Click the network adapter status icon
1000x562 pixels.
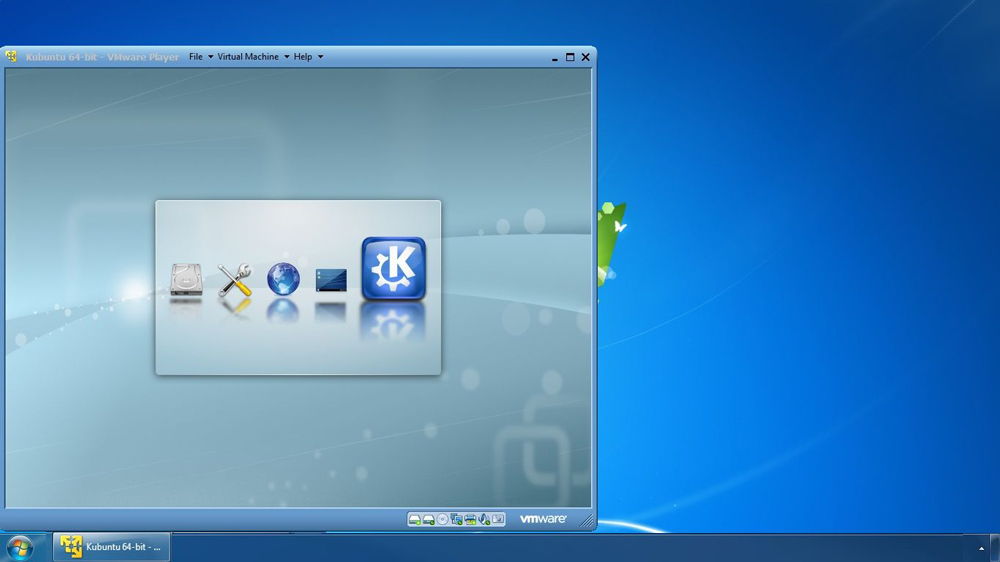(456, 519)
